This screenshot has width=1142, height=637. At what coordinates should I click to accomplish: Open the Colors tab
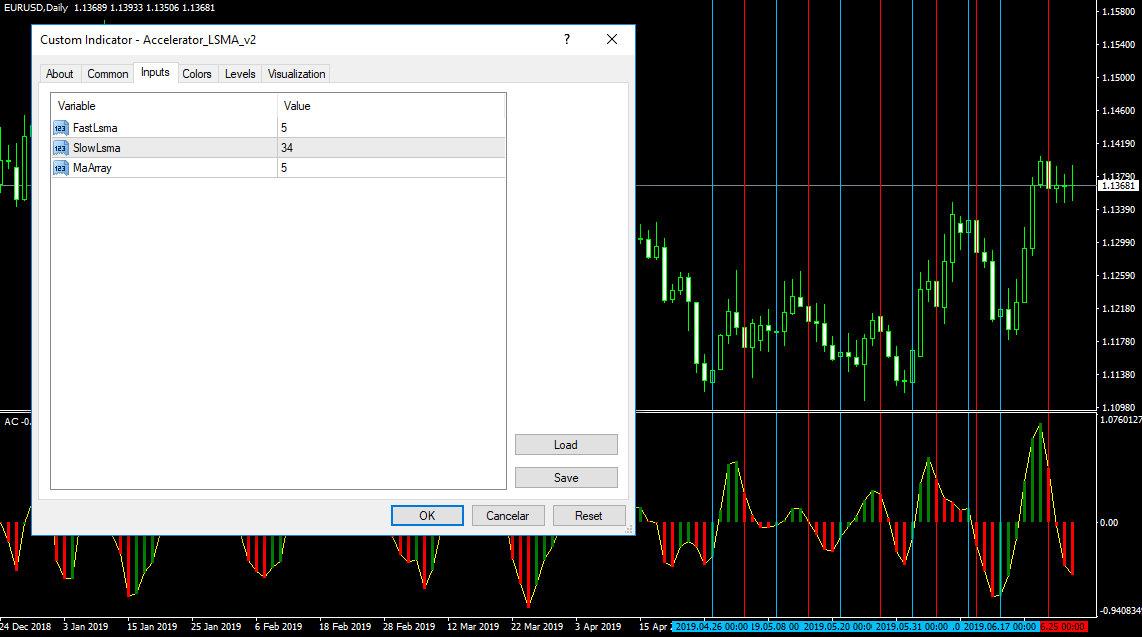coord(197,74)
